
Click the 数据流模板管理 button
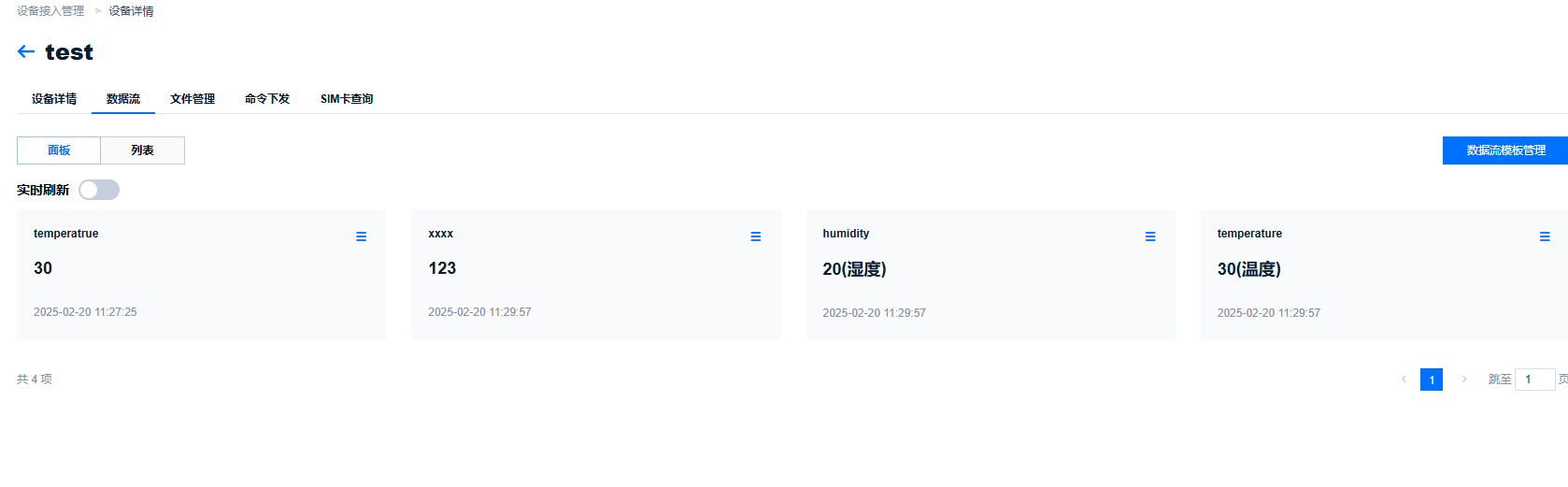coord(1504,150)
